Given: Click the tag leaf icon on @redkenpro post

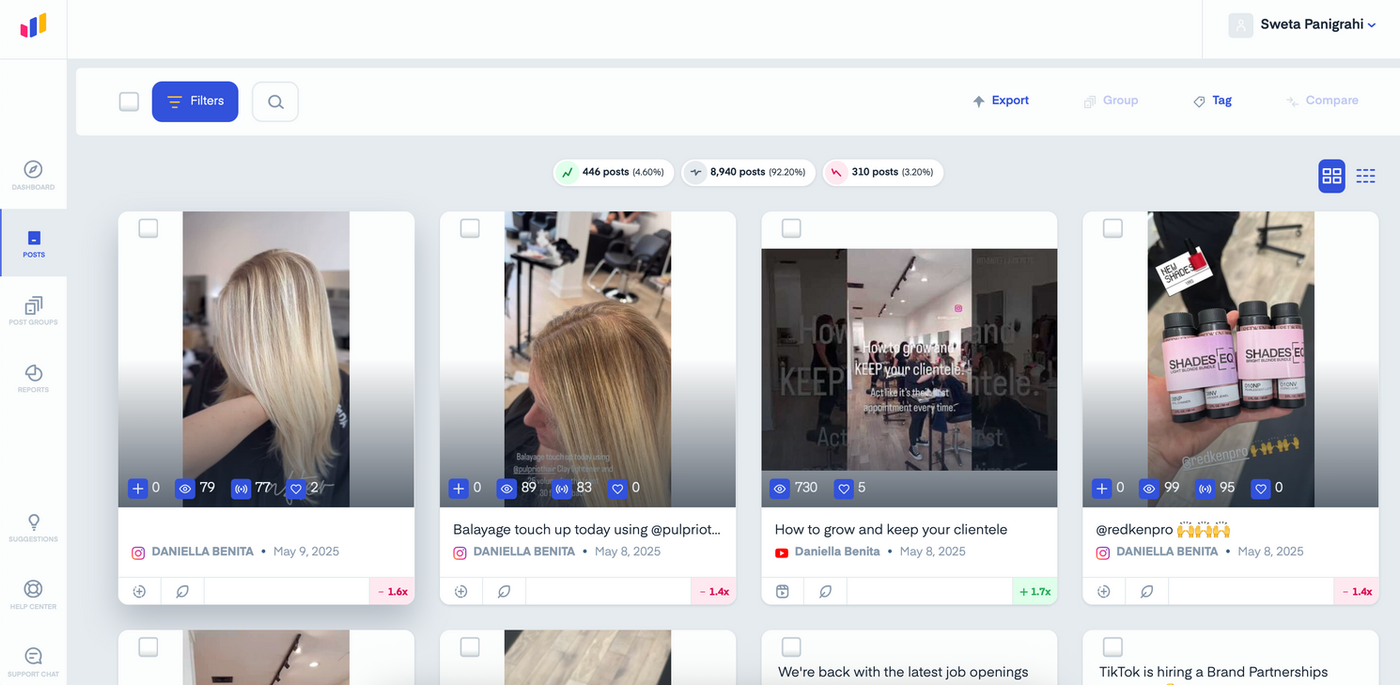Looking at the screenshot, I should pyautogui.click(x=1147, y=591).
